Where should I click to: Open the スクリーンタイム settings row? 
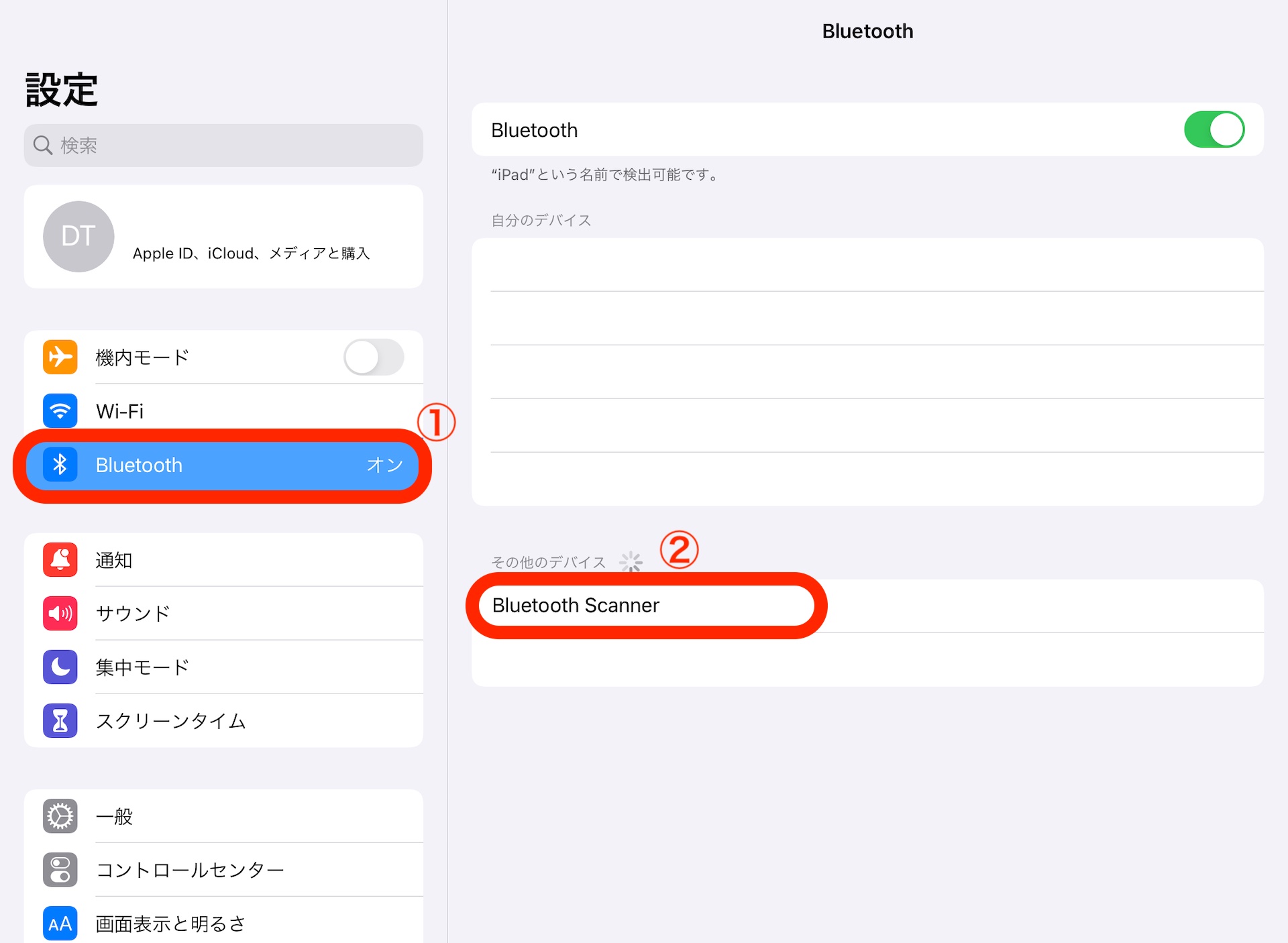(x=223, y=721)
